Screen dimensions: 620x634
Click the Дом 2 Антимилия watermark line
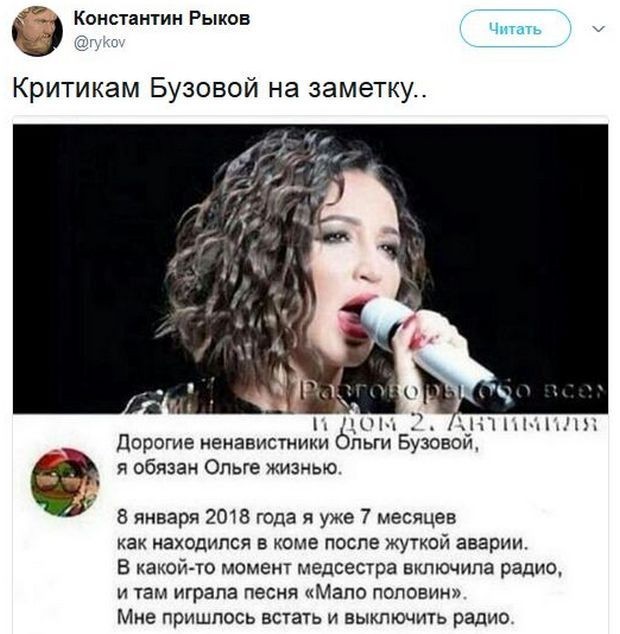pos(457,425)
